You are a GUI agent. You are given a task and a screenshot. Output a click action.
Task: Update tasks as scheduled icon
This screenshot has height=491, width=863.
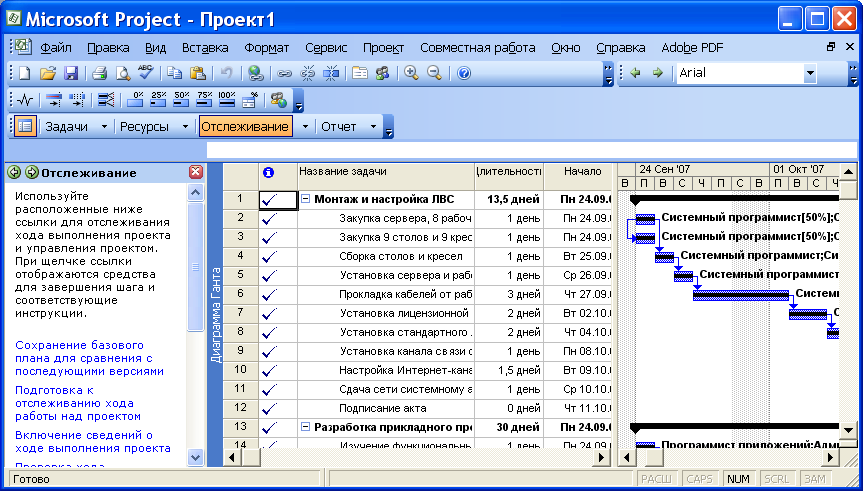[x=54, y=100]
